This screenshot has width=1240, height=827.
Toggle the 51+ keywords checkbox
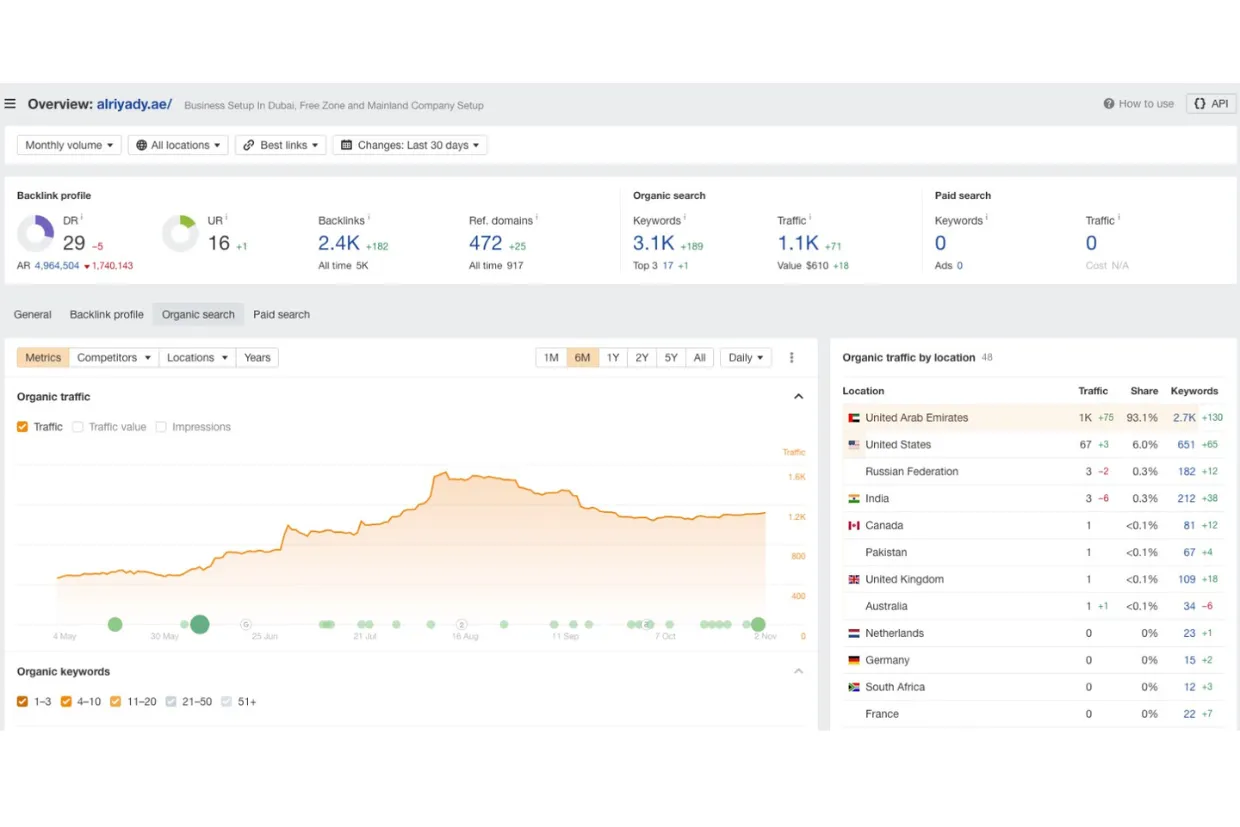(226, 702)
